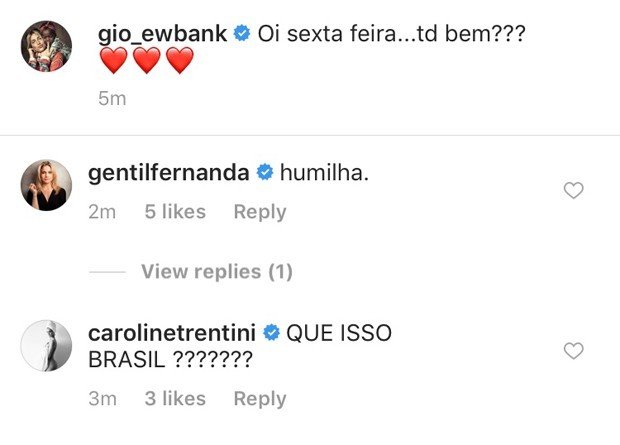620x445 pixels.
Task: Click verified badge next to gio_ewbank
Action: click(x=241, y=34)
